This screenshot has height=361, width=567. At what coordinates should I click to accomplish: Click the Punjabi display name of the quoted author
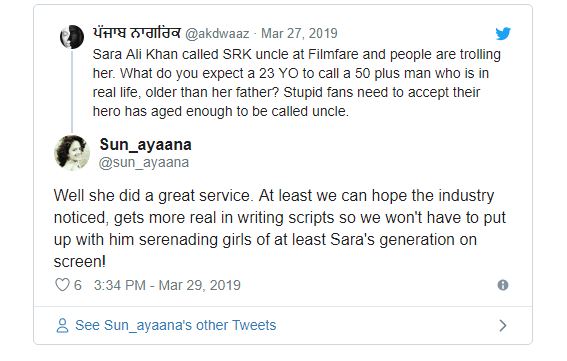(136, 33)
